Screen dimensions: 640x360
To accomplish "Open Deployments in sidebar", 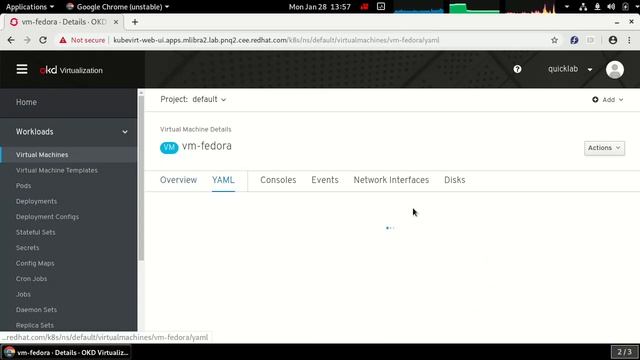I will [x=36, y=201].
